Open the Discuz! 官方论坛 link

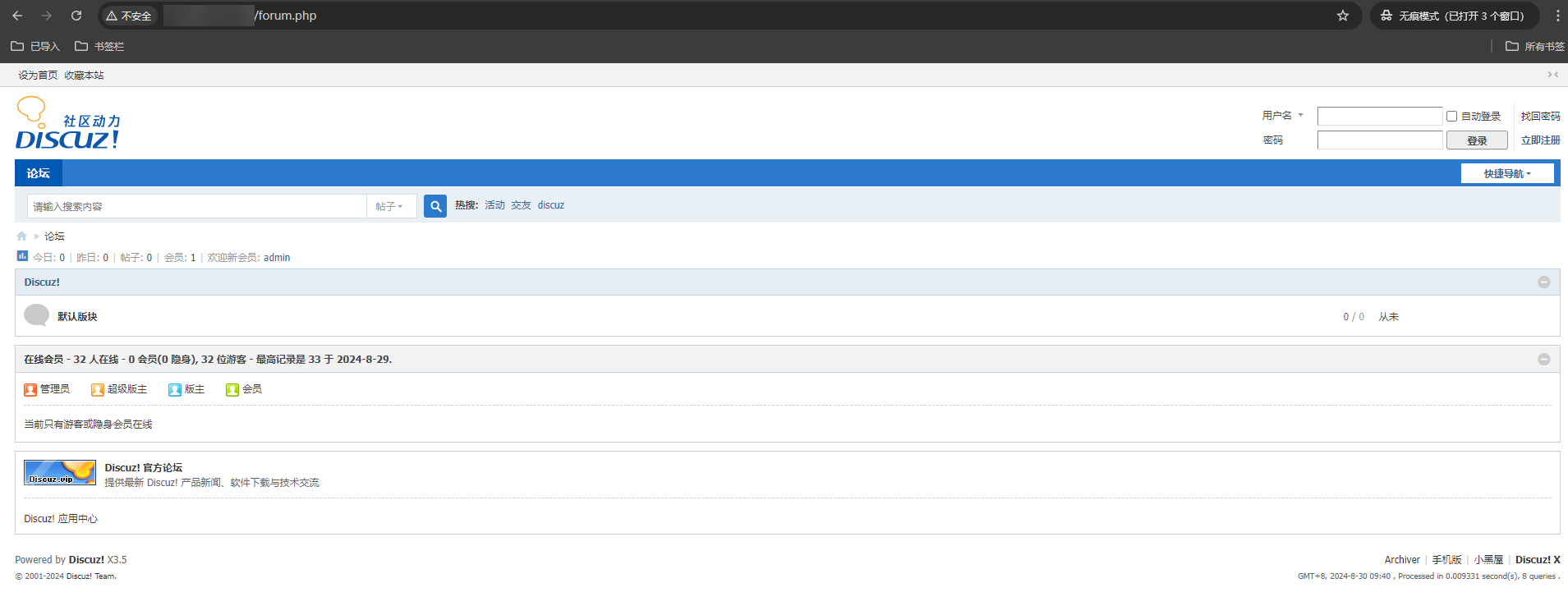click(x=144, y=468)
